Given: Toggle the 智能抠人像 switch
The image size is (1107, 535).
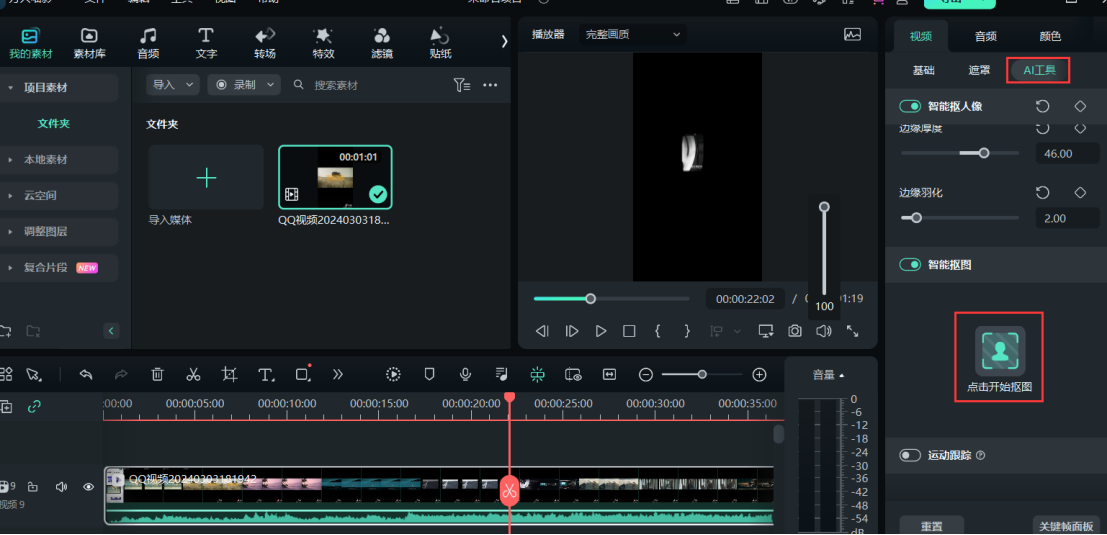Looking at the screenshot, I should coord(910,106).
